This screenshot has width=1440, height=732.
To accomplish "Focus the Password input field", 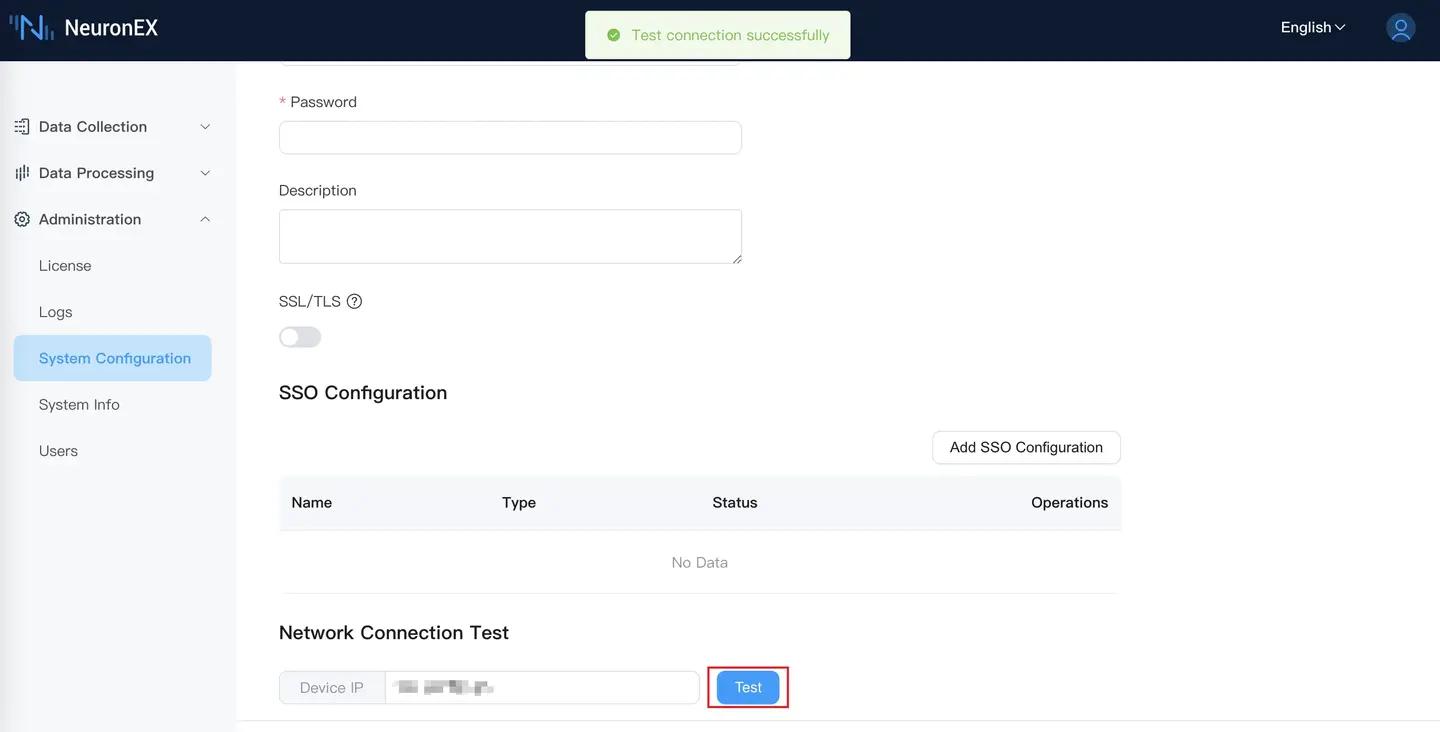I will (x=510, y=138).
